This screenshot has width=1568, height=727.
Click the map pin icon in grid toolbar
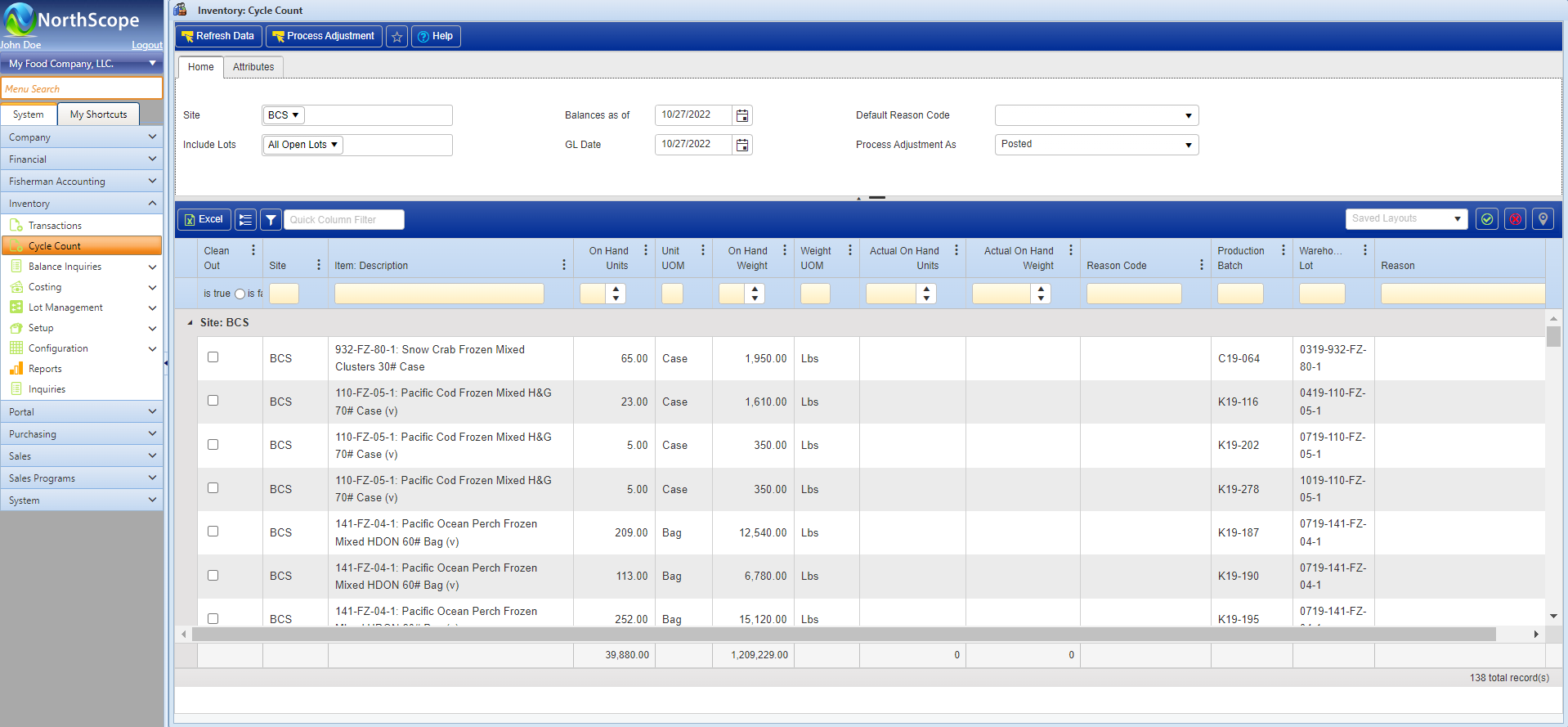(x=1543, y=219)
